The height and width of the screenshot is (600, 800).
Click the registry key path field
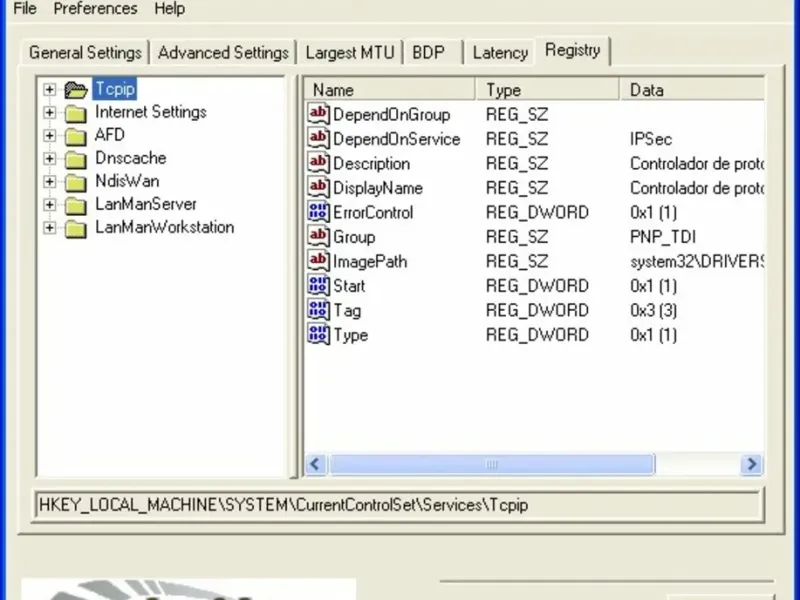point(399,505)
